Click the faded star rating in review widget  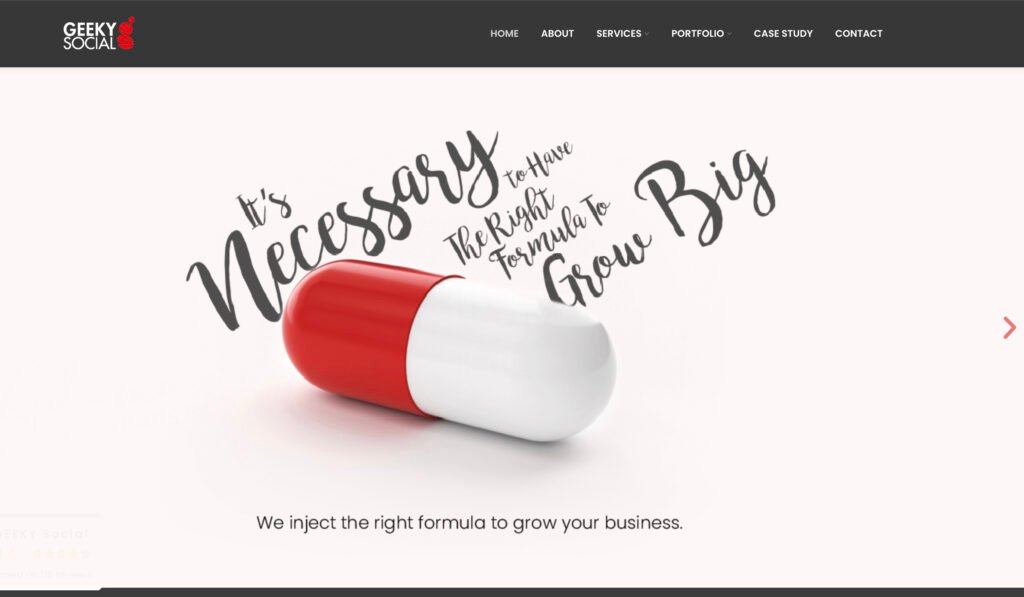pyautogui.click(x=60, y=554)
